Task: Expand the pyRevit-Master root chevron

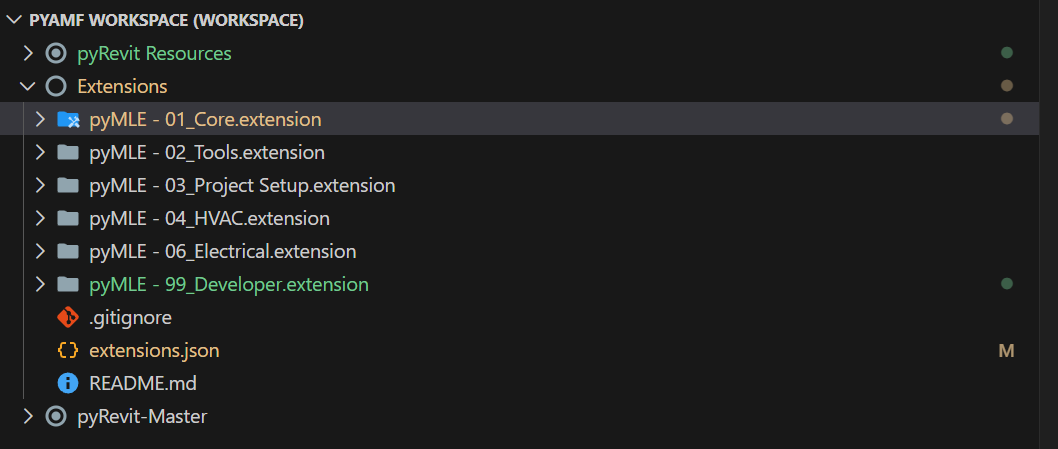Action: pyautogui.click(x=28, y=416)
